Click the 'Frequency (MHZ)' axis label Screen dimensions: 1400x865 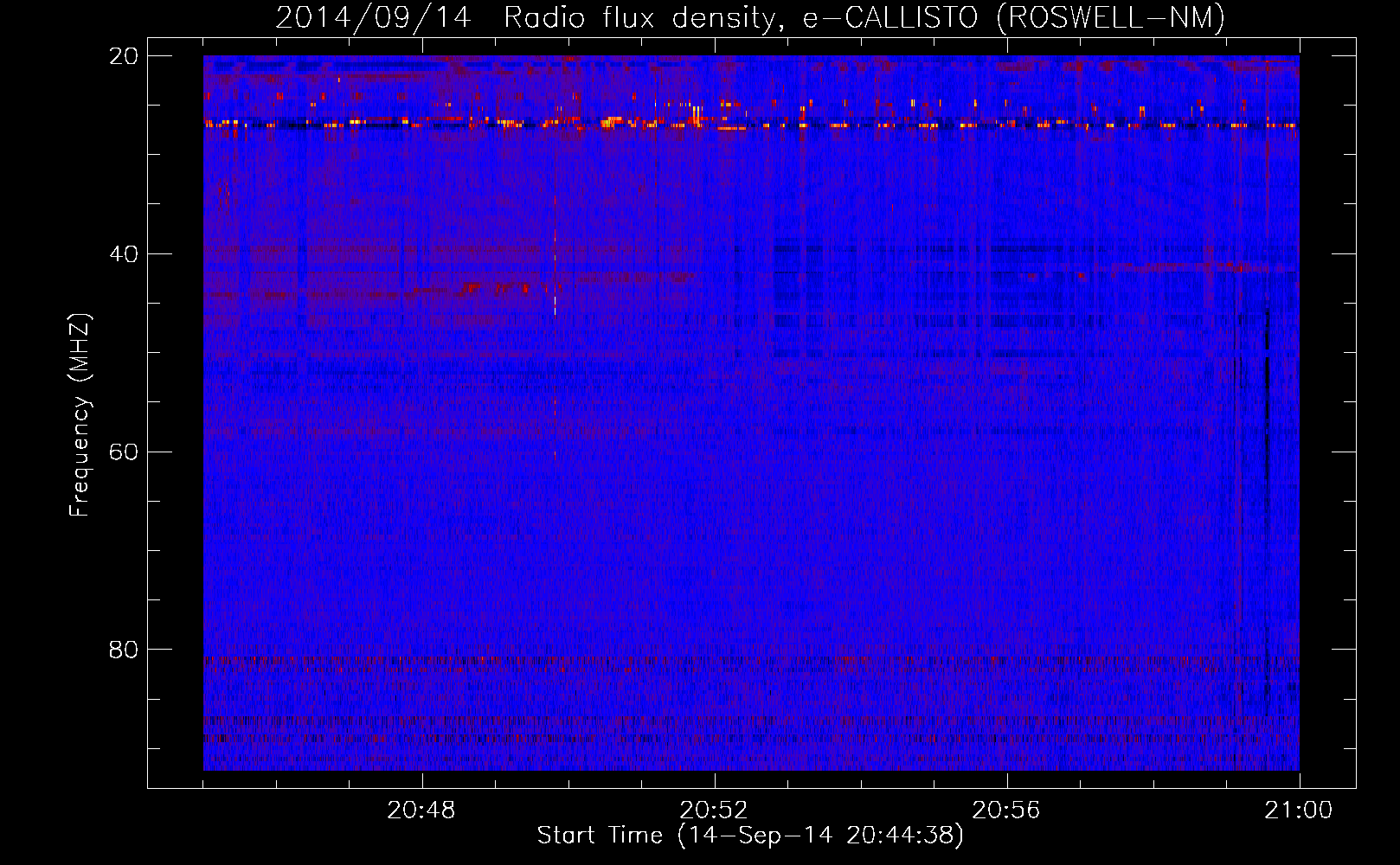(79, 415)
